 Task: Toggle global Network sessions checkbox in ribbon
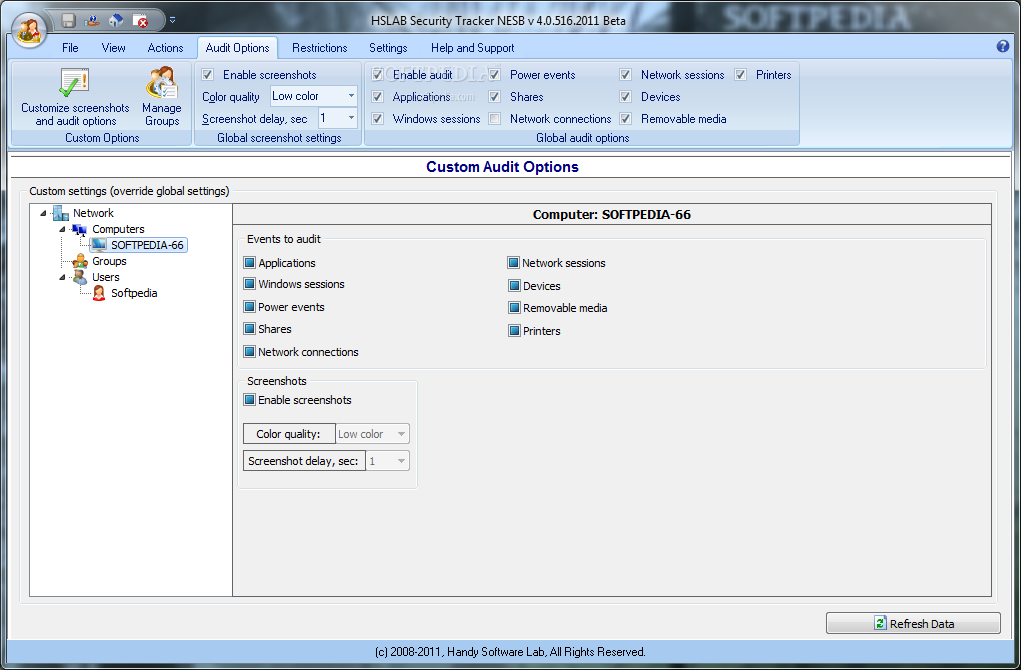626,74
